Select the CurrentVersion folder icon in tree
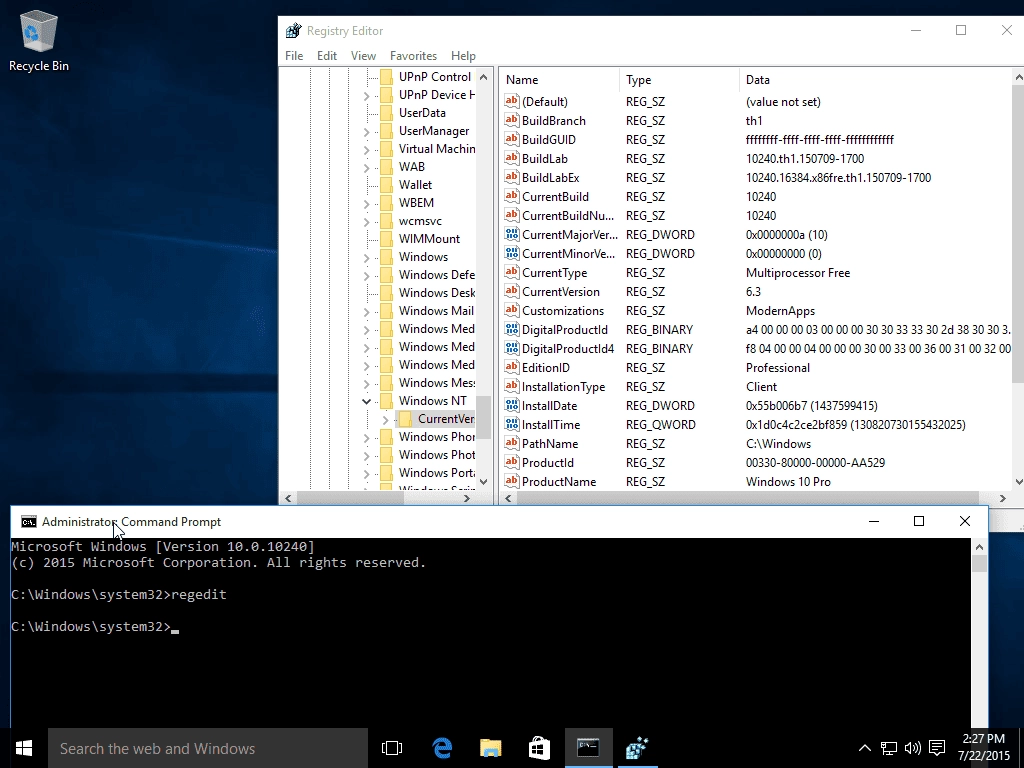Screen dimensions: 1024x768 click(405, 419)
